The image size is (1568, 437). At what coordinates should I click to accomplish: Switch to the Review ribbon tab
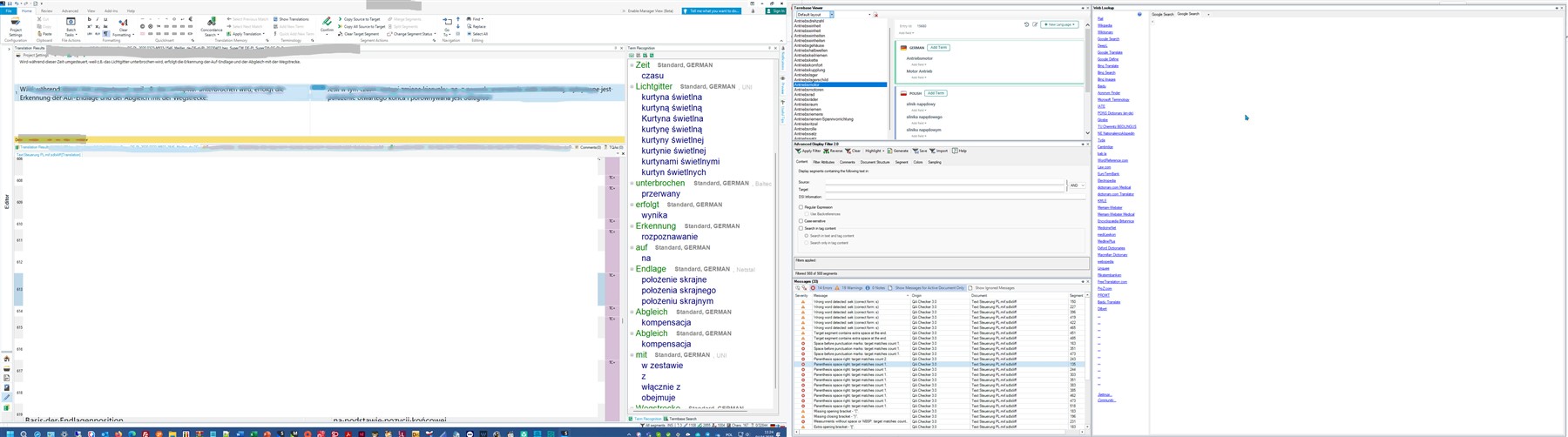[x=46, y=11]
